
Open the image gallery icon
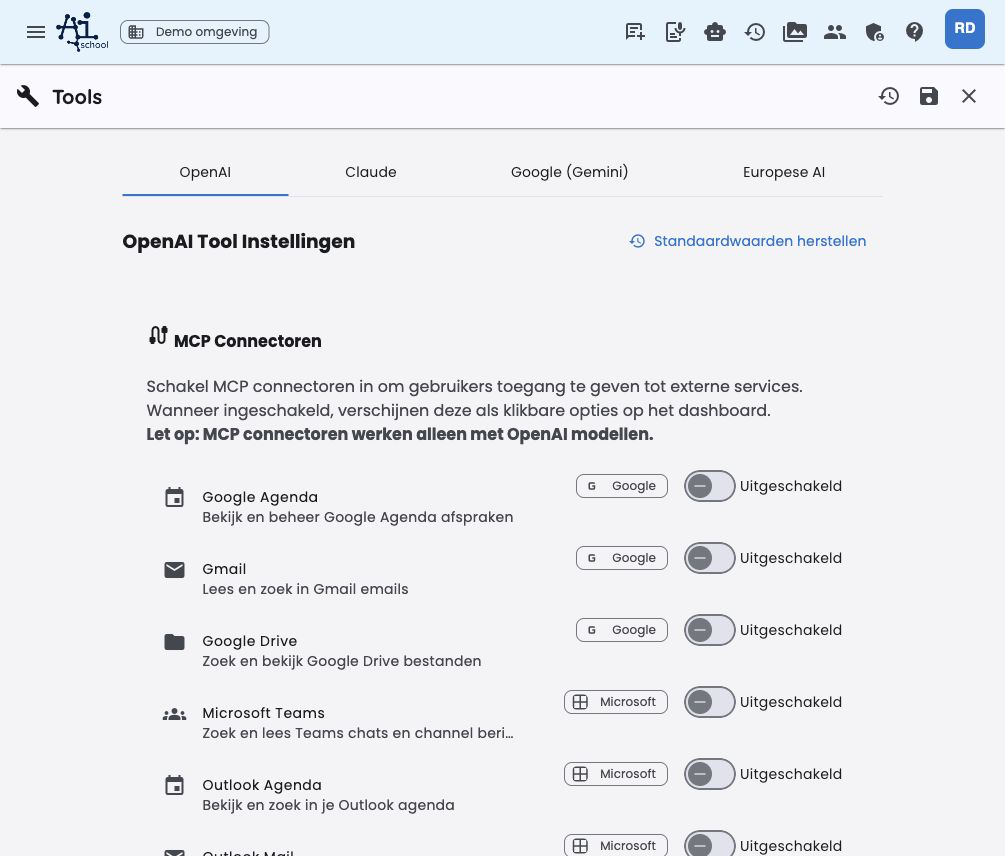pos(795,31)
